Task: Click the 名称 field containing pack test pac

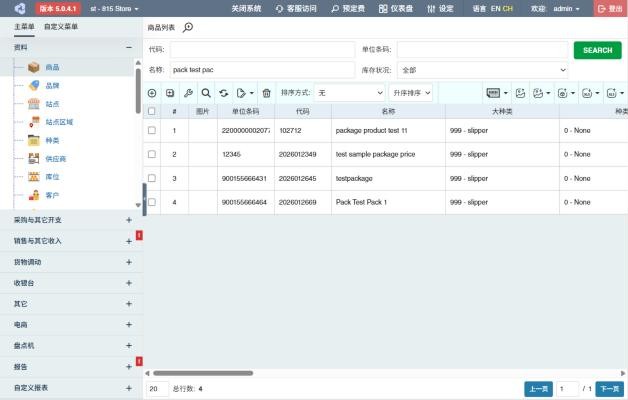Action: coord(262,70)
